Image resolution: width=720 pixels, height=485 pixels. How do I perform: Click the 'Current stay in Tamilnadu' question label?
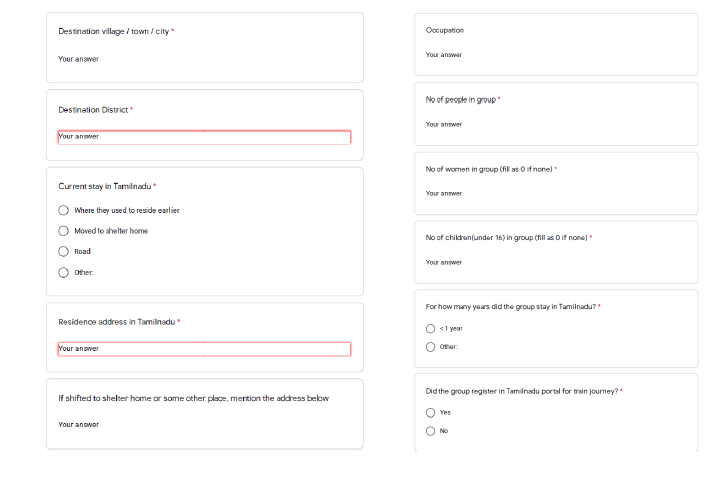click(x=105, y=186)
